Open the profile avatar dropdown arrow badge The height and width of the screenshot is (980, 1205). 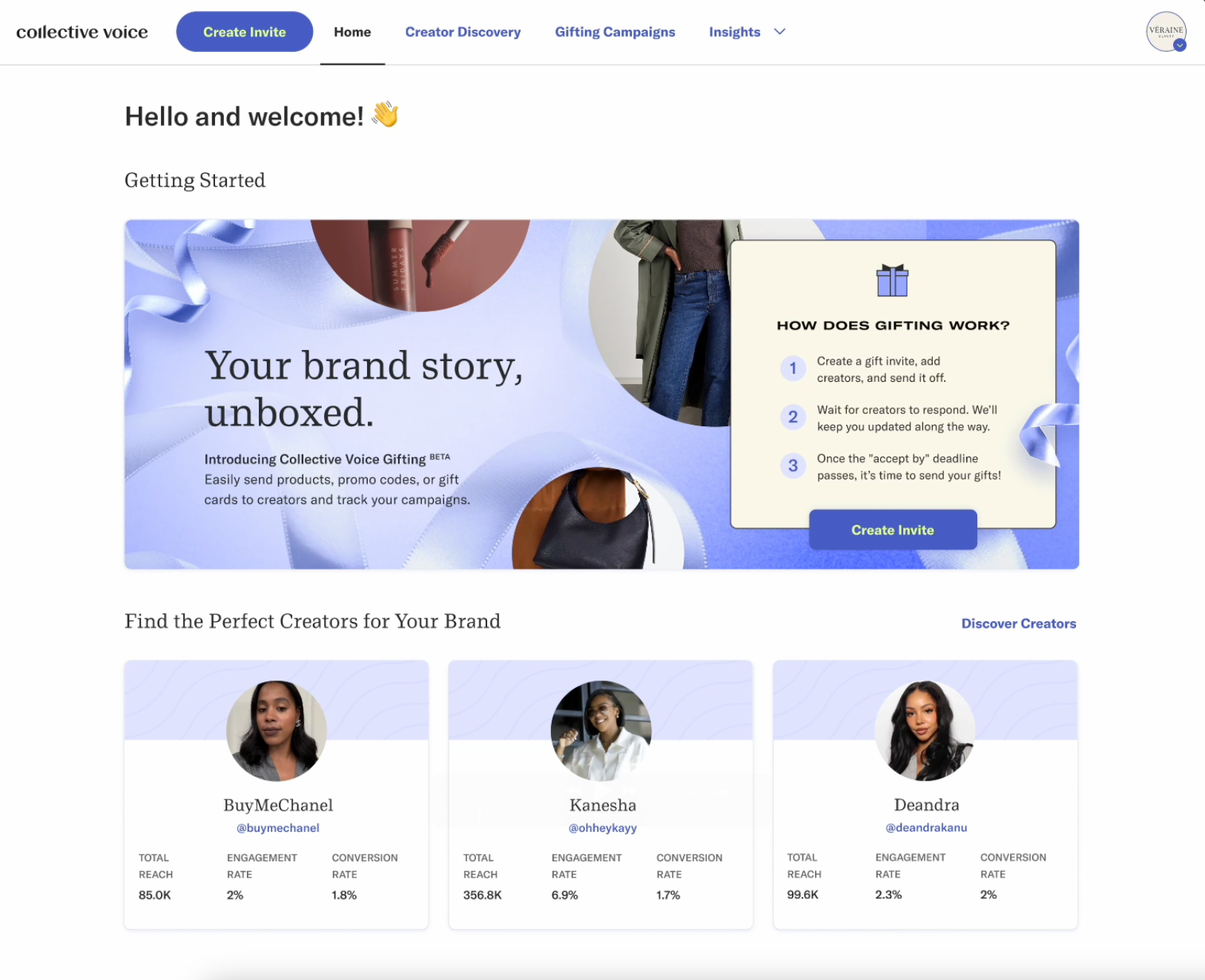[1180, 45]
